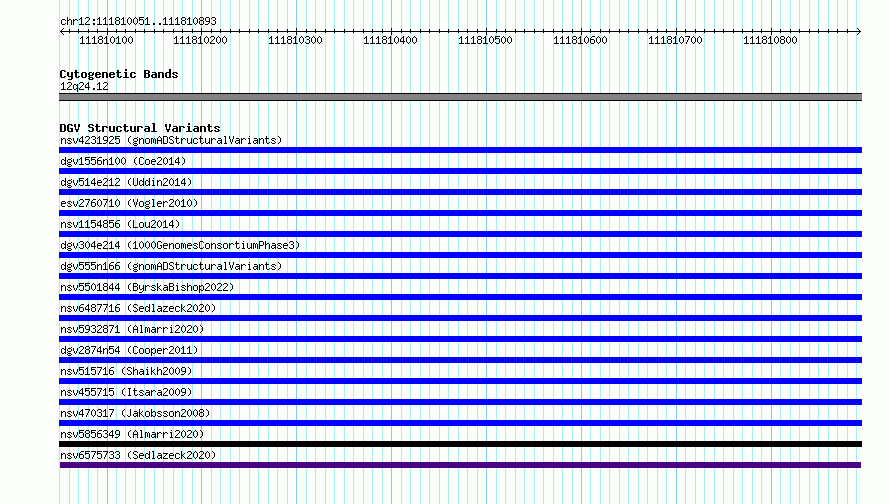
Task: Click nsv455715 (Itsara2009) label
Action: 126,392
